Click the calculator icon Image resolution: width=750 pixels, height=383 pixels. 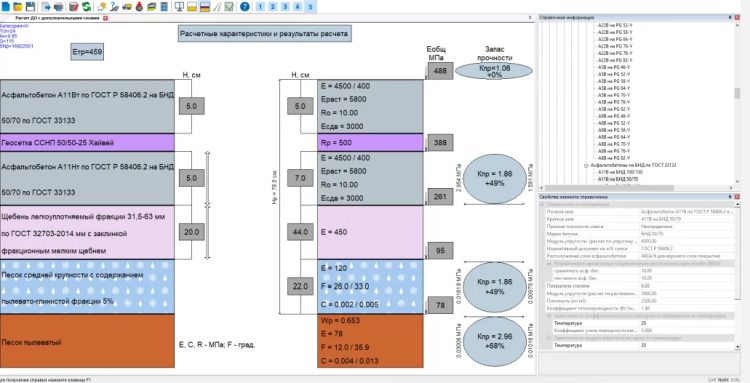164,7
